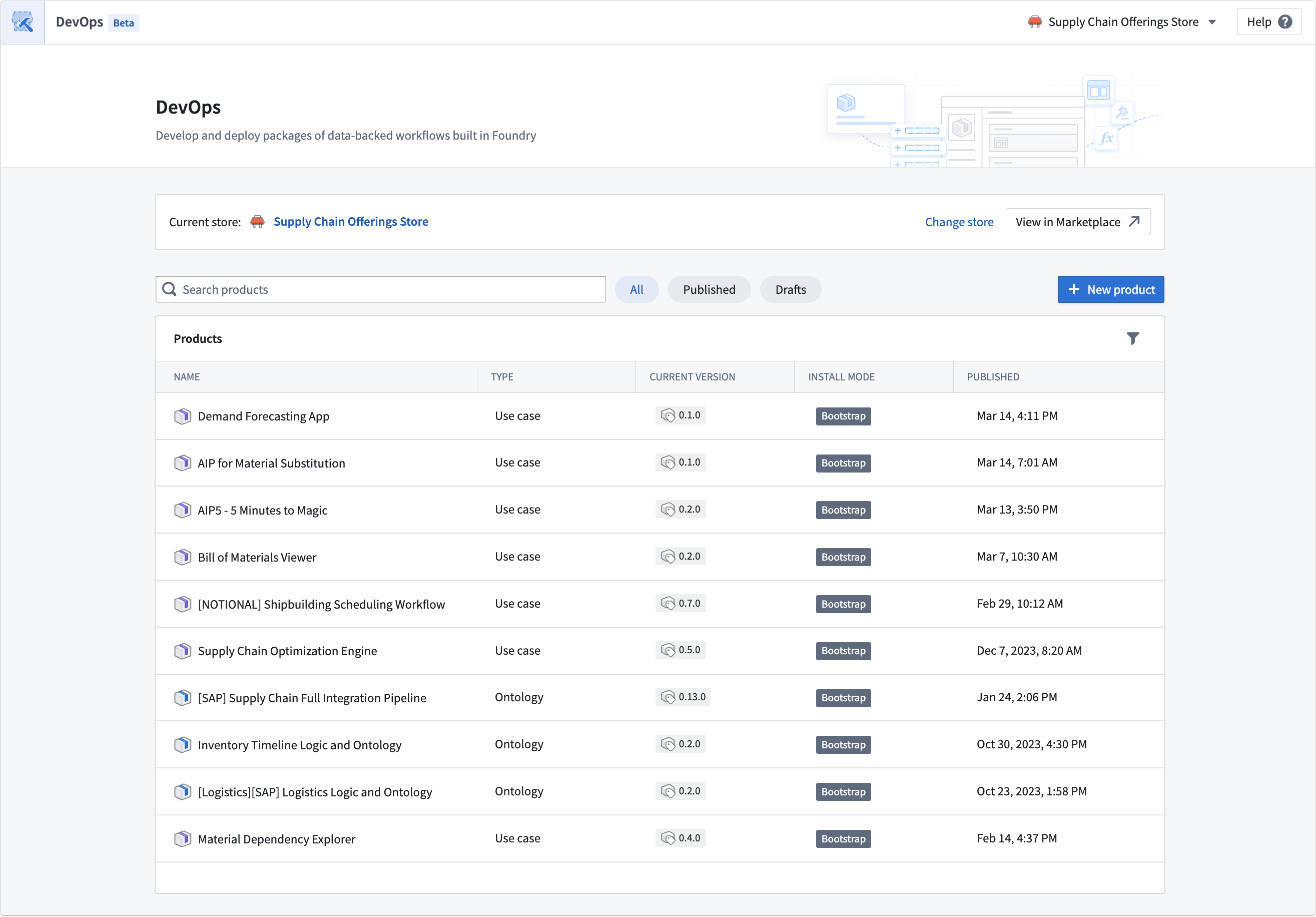Screen dimensions: 1316x917
Task: Click the Change store link
Action: pyautogui.click(x=959, y=222)
